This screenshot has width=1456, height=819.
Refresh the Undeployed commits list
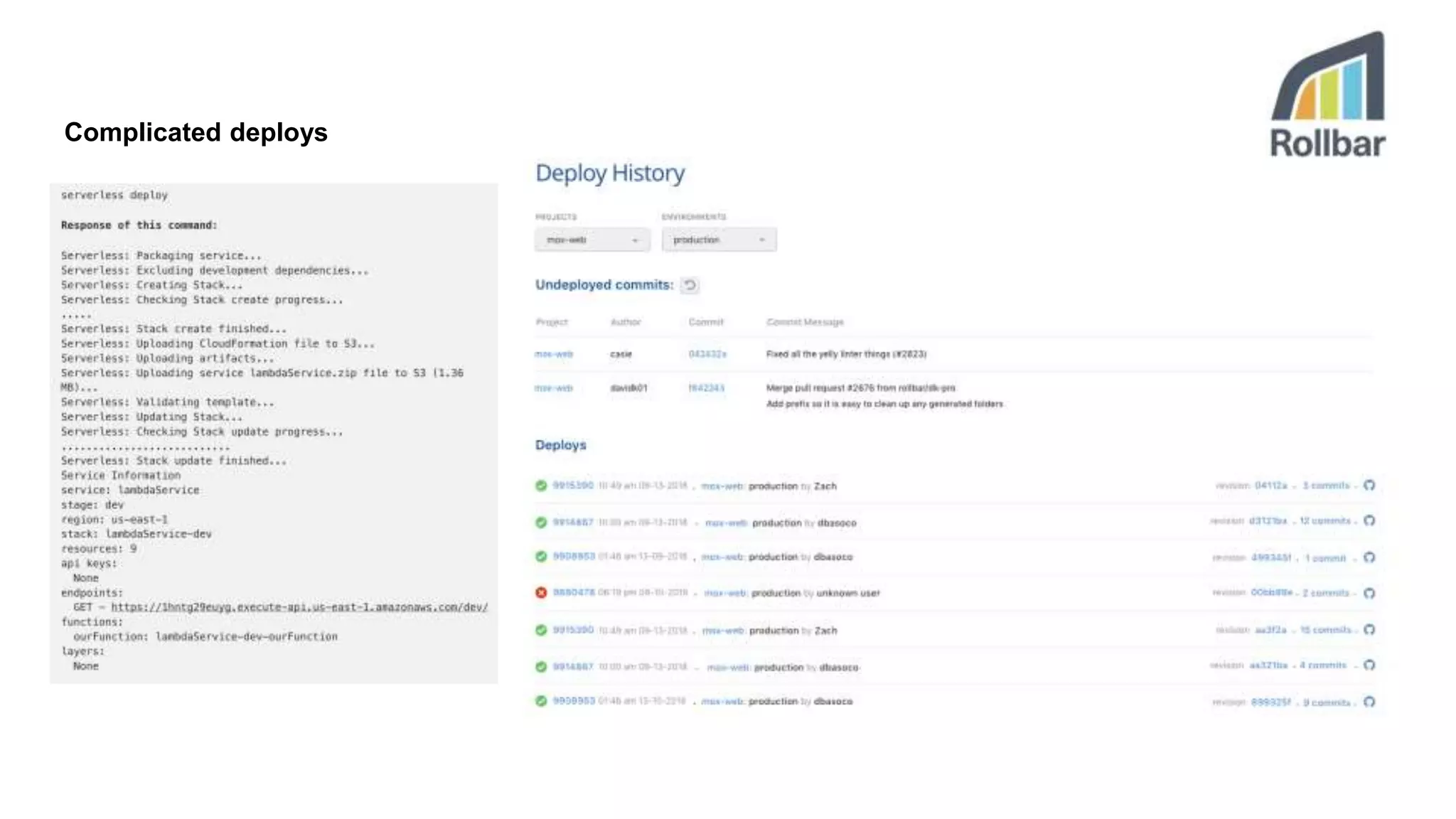690,285
